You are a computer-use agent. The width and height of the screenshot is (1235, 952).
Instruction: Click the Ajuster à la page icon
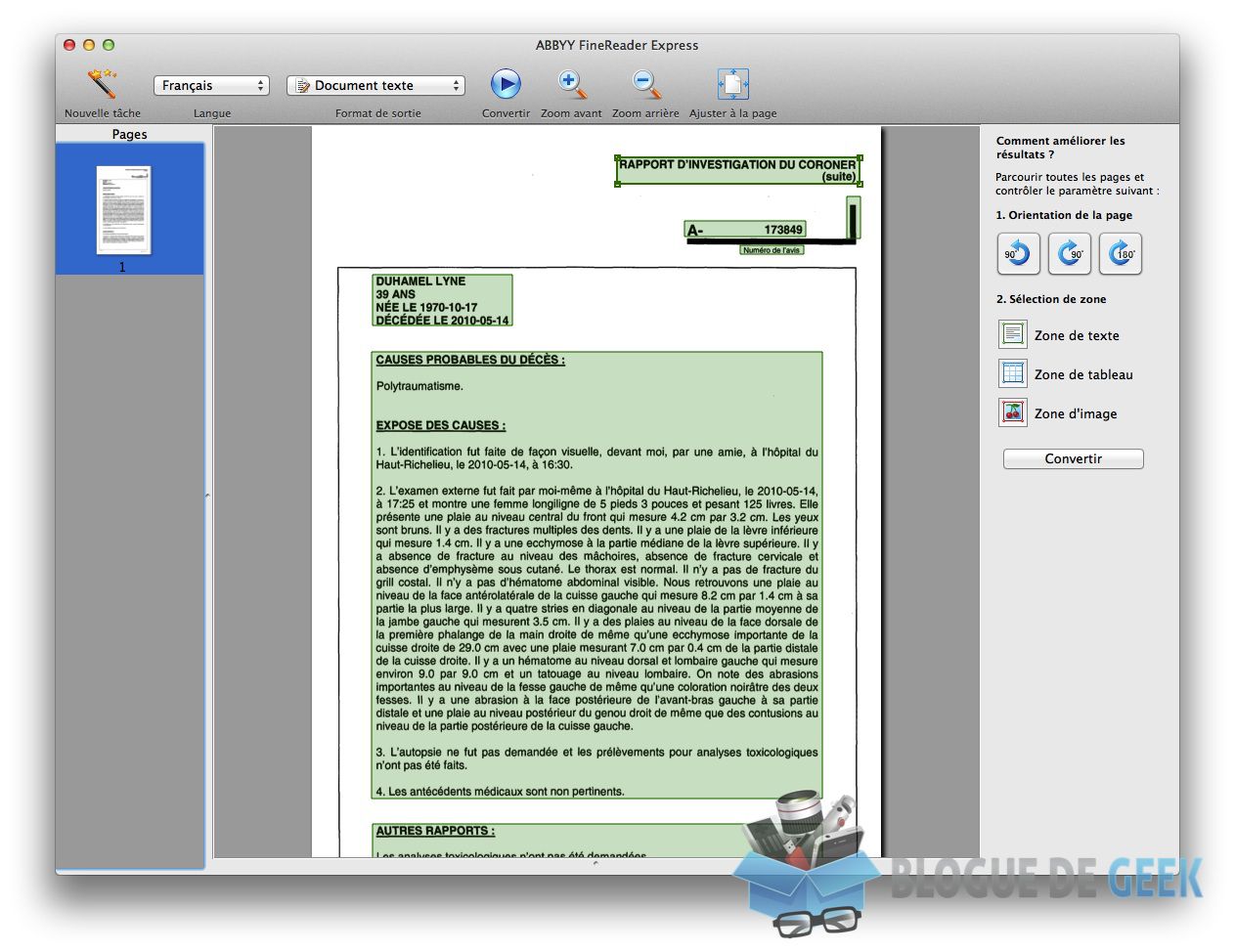pos(733,84)
